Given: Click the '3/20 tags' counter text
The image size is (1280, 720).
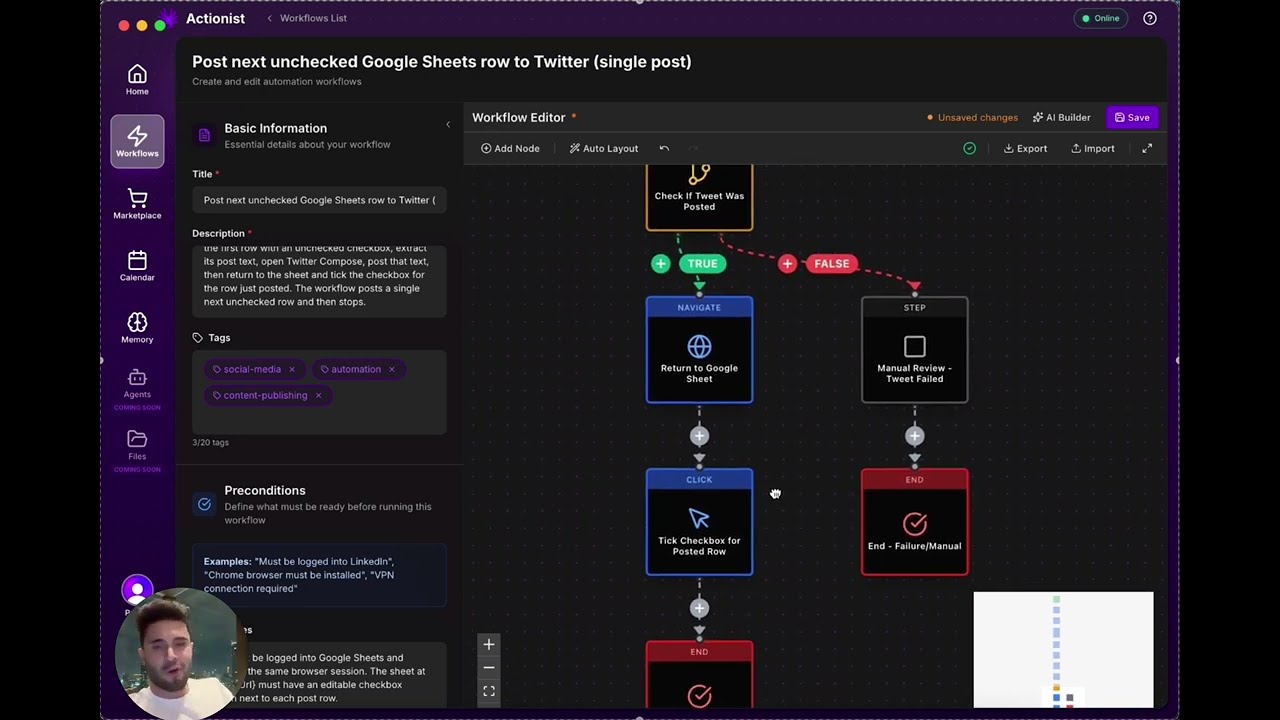Looking at the screenshot, I should pyautogui.click(x=210, y=442).
